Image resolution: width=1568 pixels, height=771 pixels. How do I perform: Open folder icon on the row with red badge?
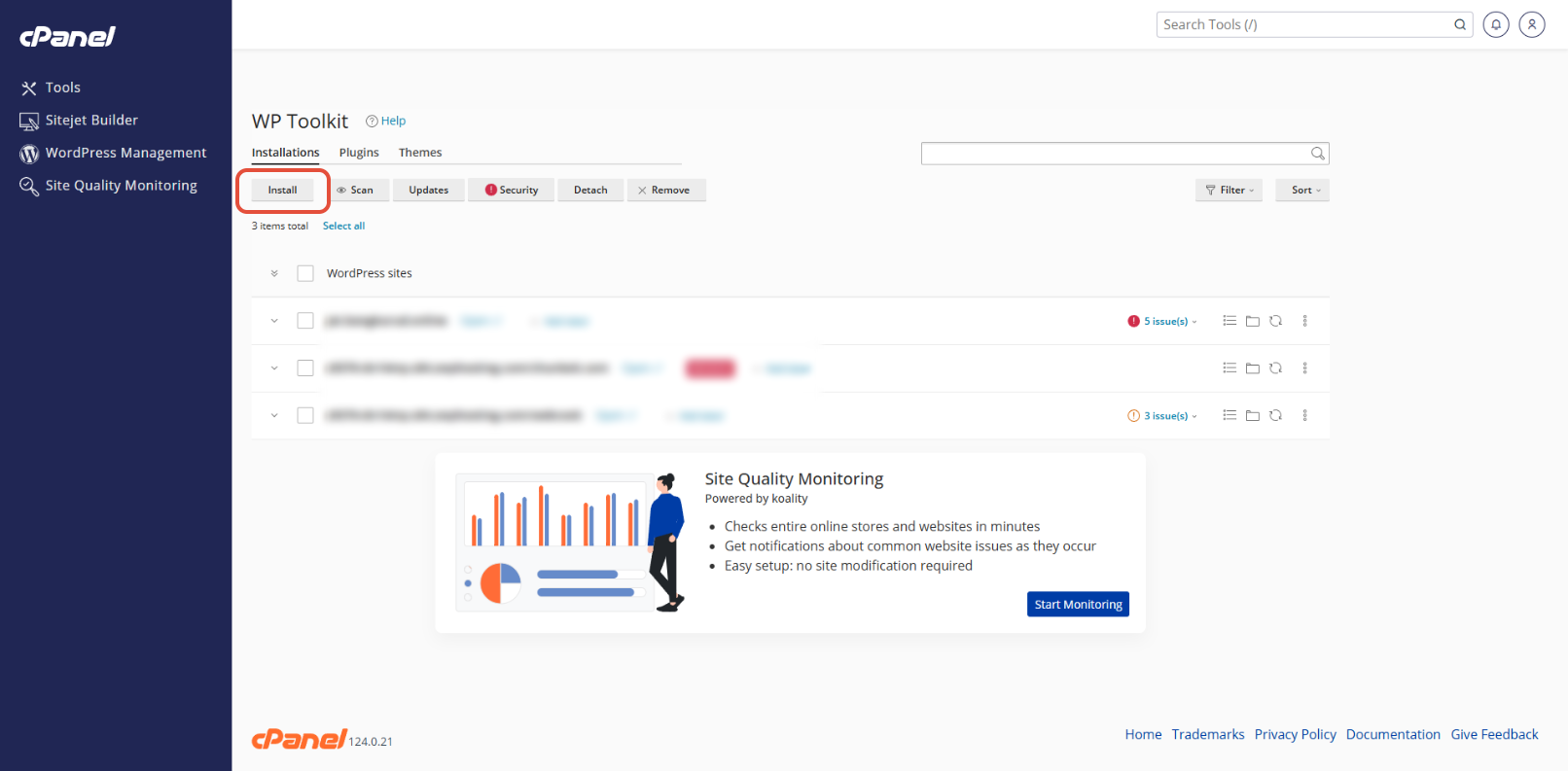click(1253, 368)
